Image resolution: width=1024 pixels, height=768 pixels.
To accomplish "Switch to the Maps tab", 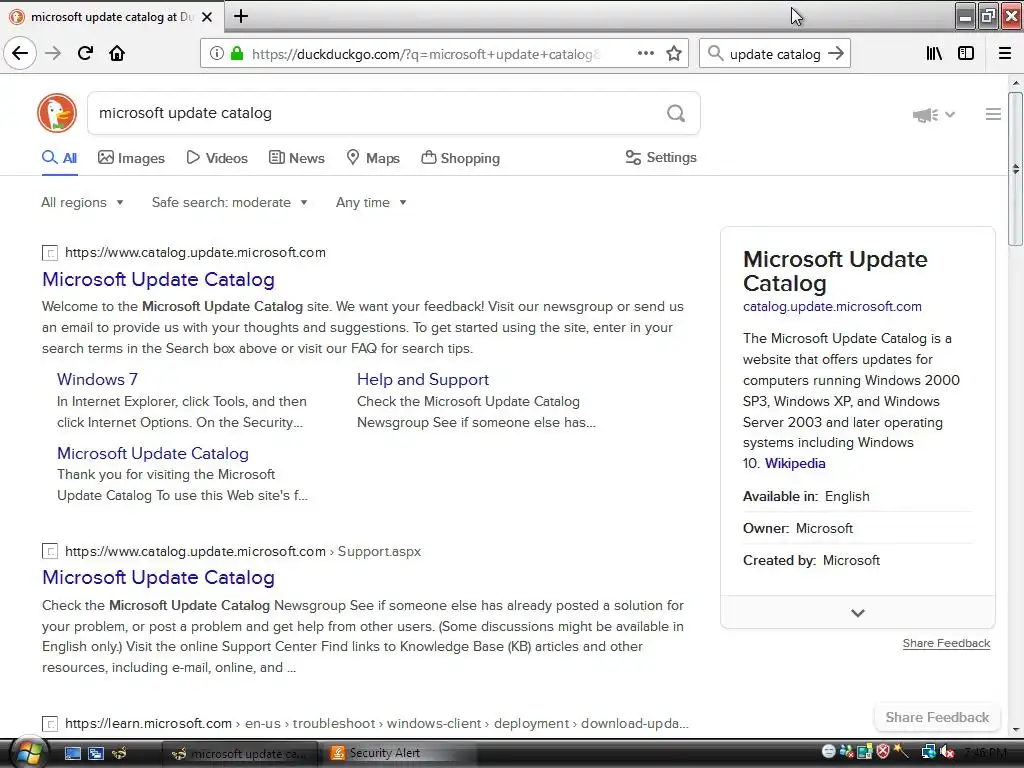I will click(373, 158).
